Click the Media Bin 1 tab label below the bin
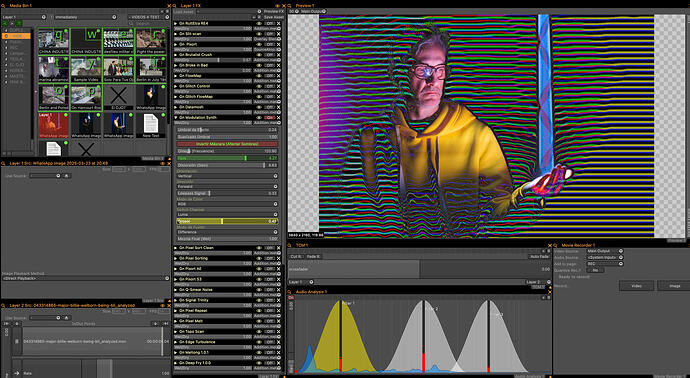Image resolution: width=690 pixels, height=378 pixels. [x=152, y=158]
